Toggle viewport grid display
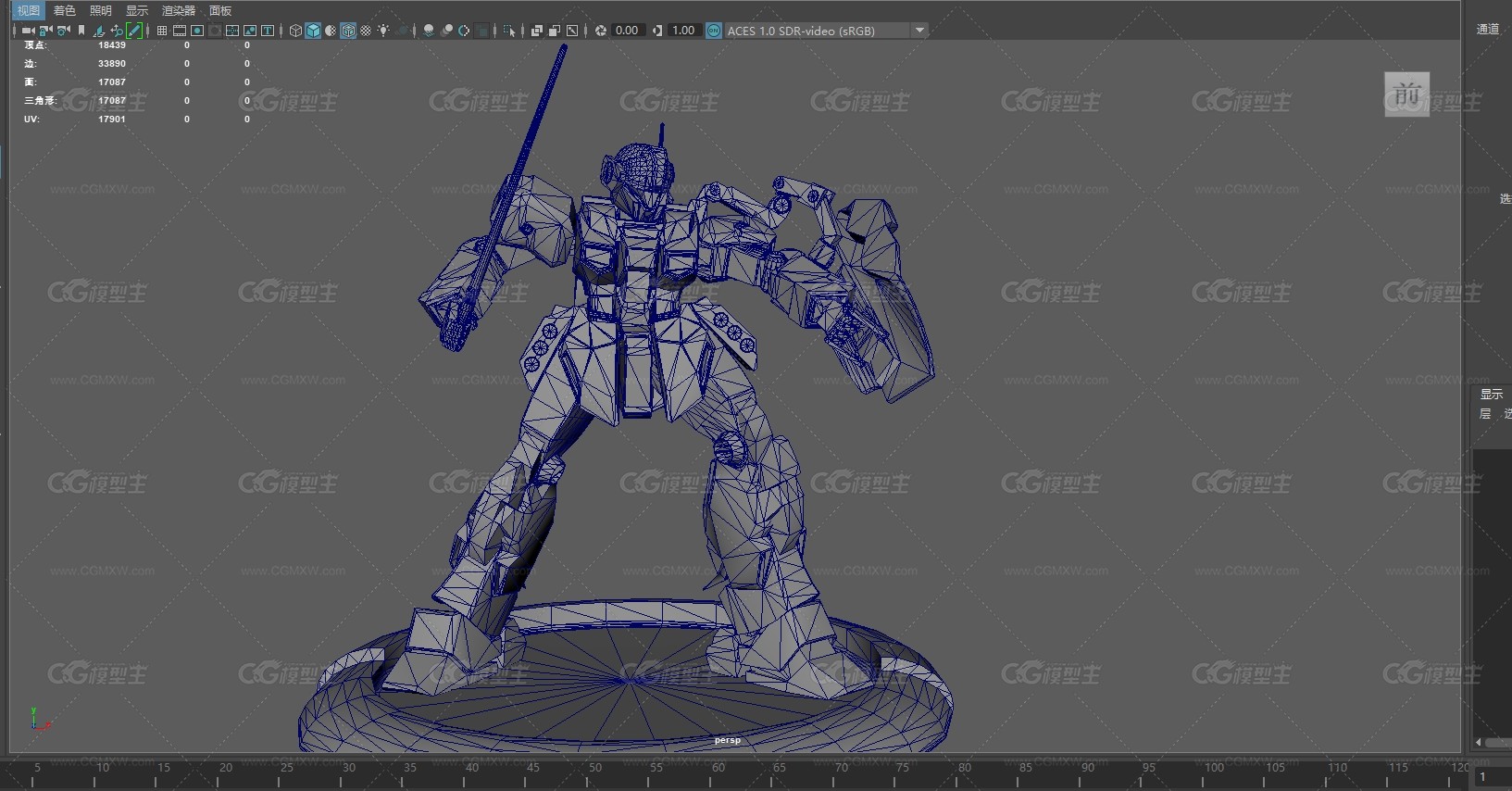This screenshot has width=1512, height=791. (x=162, y=31)
